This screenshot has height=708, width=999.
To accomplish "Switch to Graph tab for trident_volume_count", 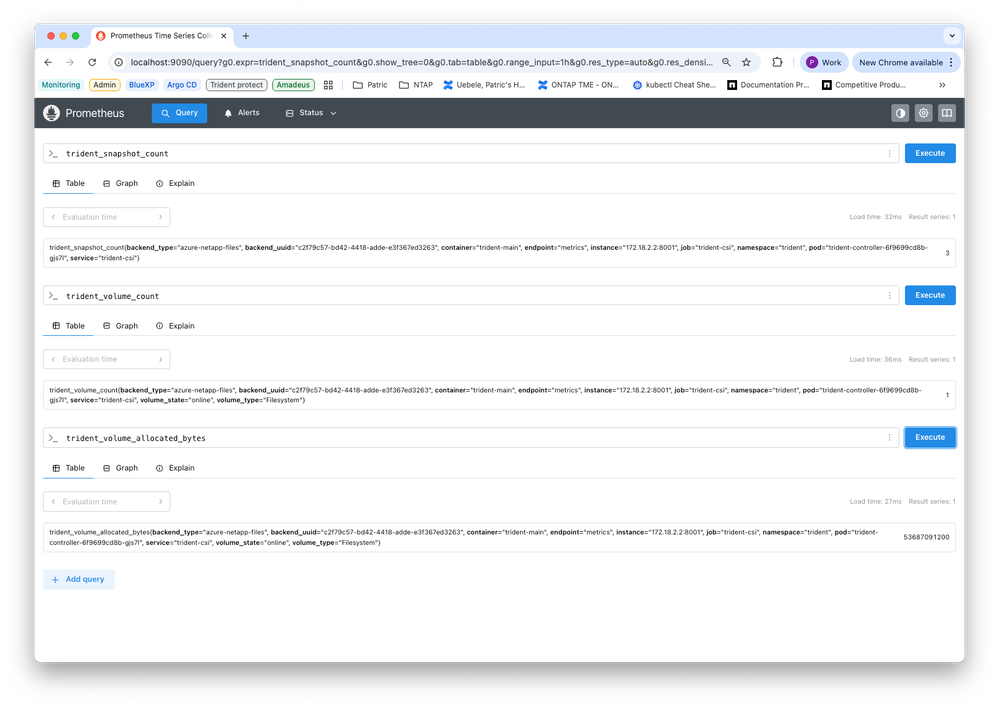I will point(120,326).
